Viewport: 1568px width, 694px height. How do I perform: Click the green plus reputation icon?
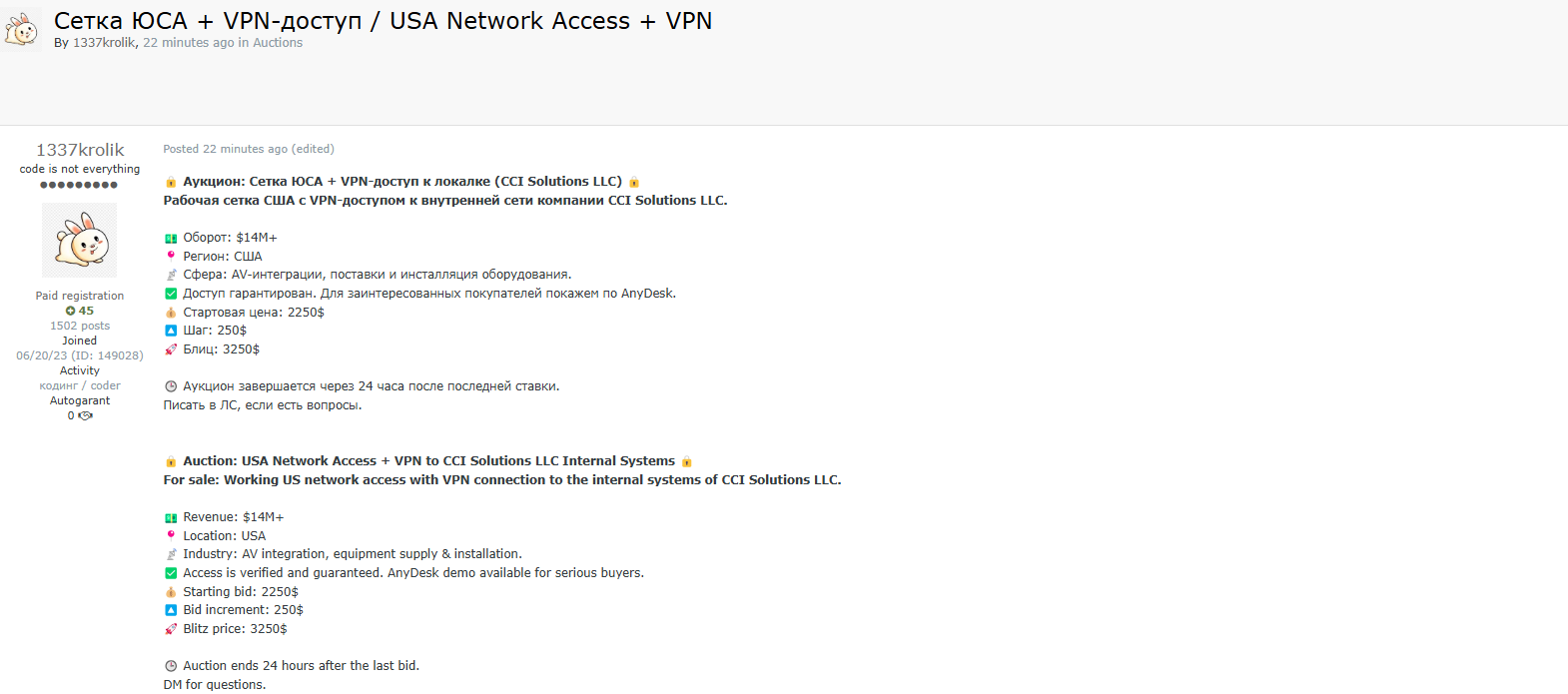(70, 311)
